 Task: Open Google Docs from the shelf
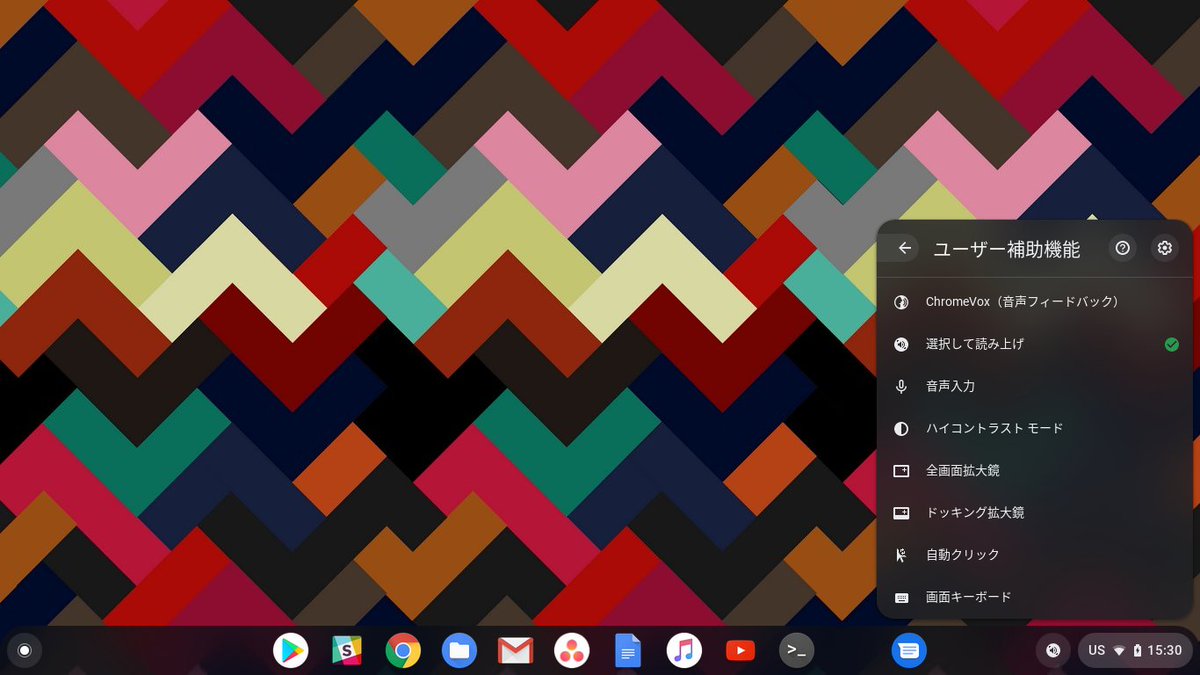[627, 651]
